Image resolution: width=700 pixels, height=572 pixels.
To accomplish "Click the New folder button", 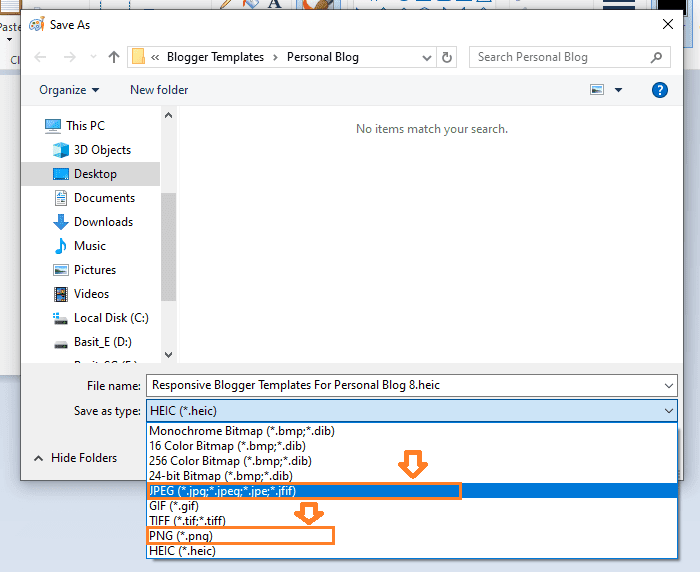I will (x=159, y=90).
